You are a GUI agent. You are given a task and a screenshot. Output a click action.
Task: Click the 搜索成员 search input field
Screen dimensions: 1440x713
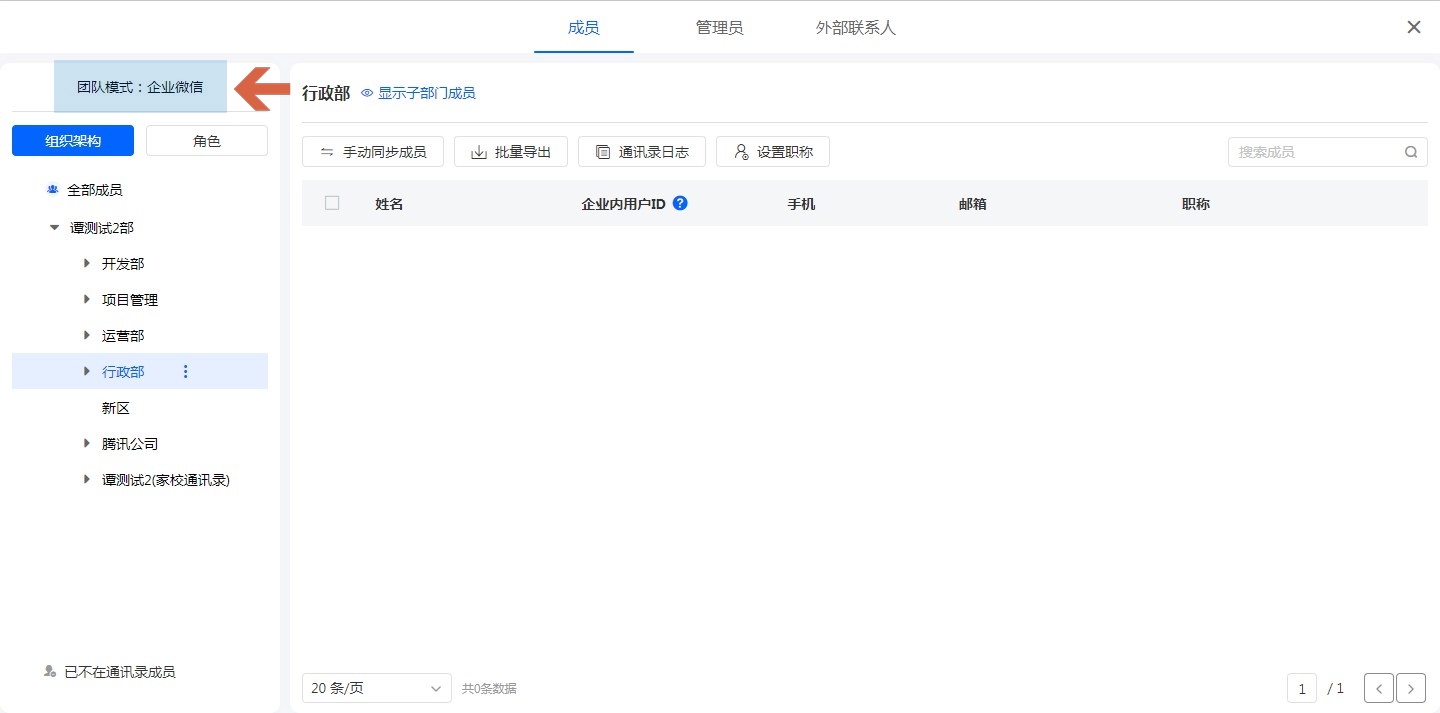tap(1315, 152)
